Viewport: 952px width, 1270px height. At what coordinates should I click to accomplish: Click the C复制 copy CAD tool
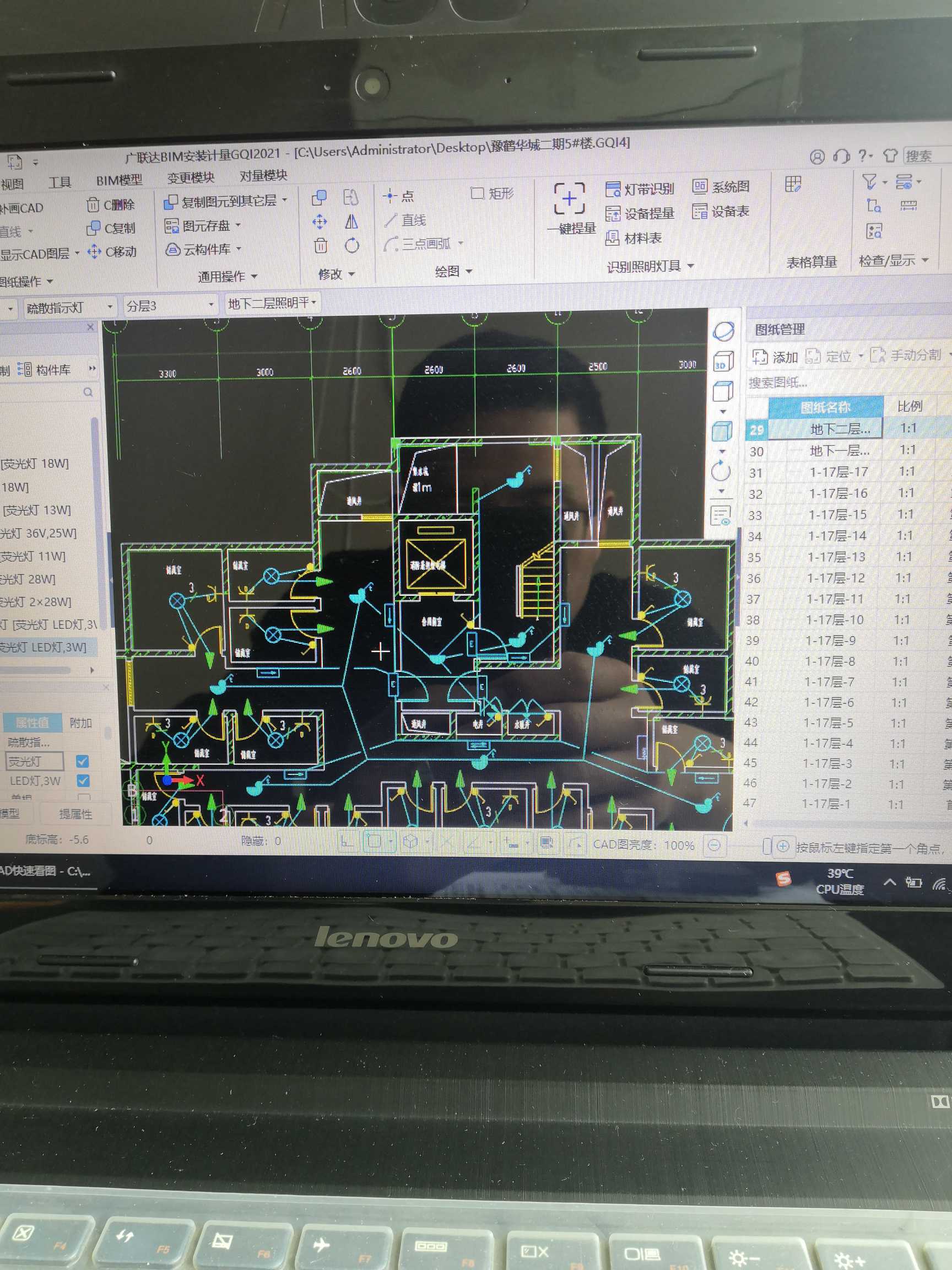tap(111, 228)
